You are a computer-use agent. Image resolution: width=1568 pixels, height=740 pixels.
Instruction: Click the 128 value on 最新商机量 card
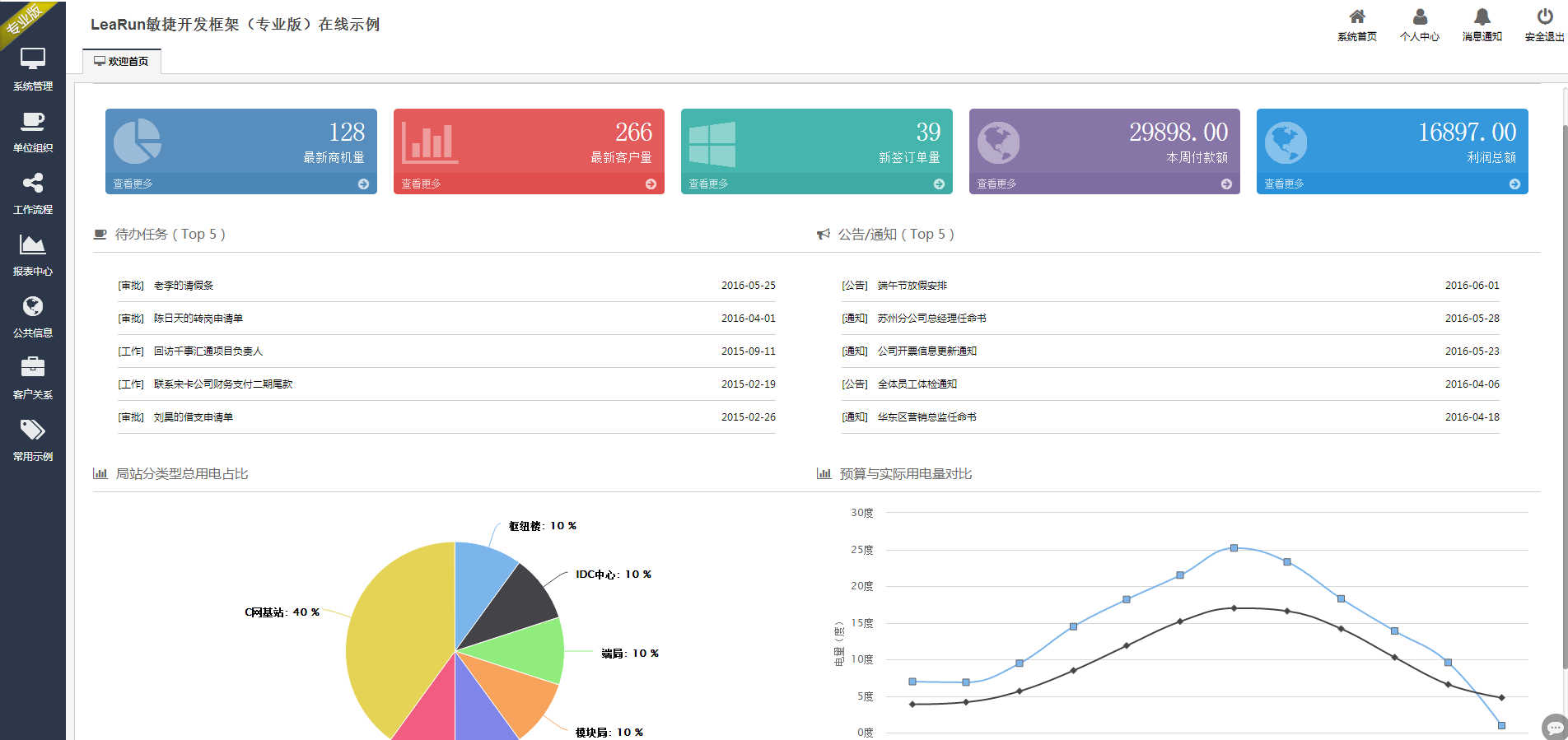point(347,132)
